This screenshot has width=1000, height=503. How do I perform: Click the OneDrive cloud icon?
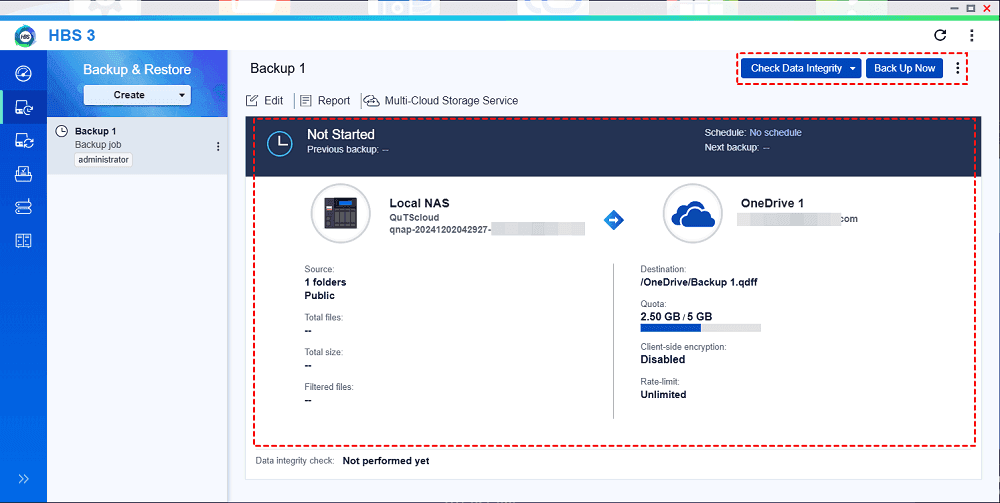tap(692, 213)
